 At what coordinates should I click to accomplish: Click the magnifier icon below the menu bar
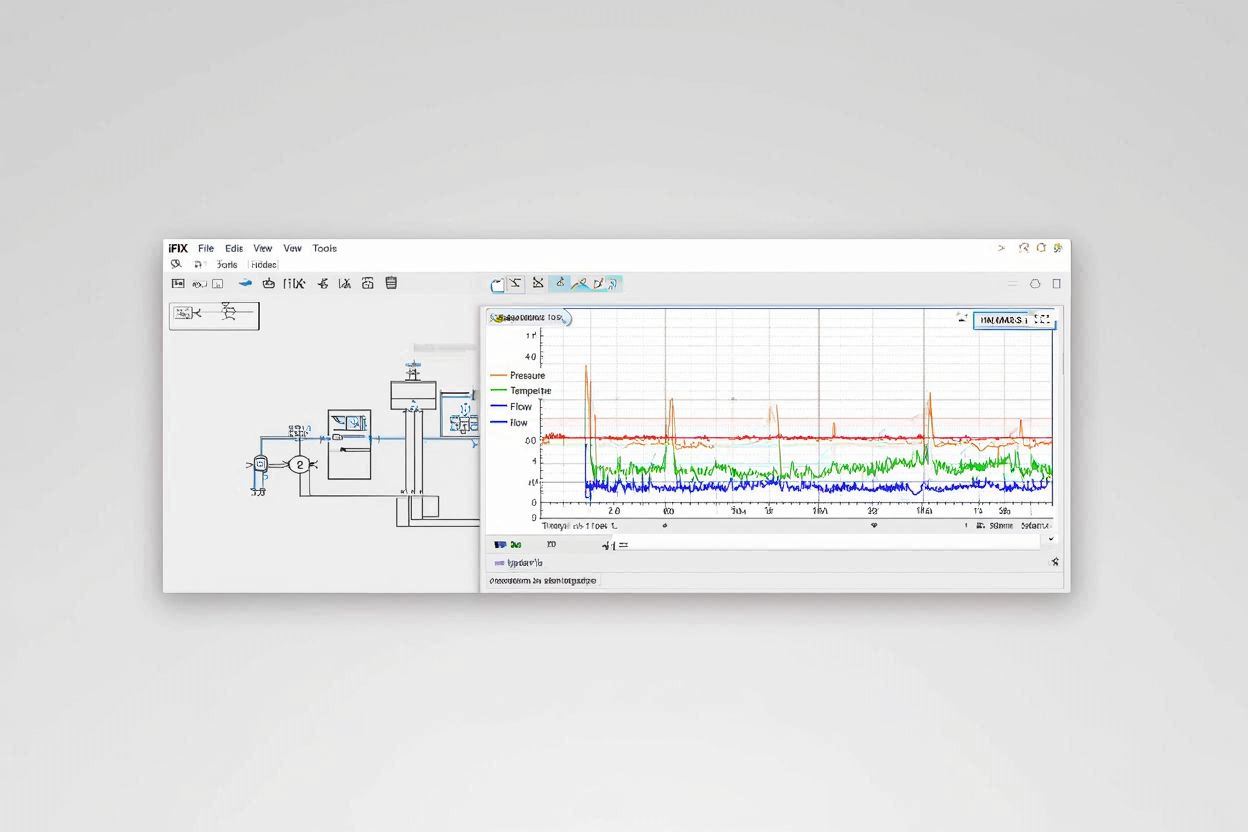pyautogui.click(x=176, y=264)
